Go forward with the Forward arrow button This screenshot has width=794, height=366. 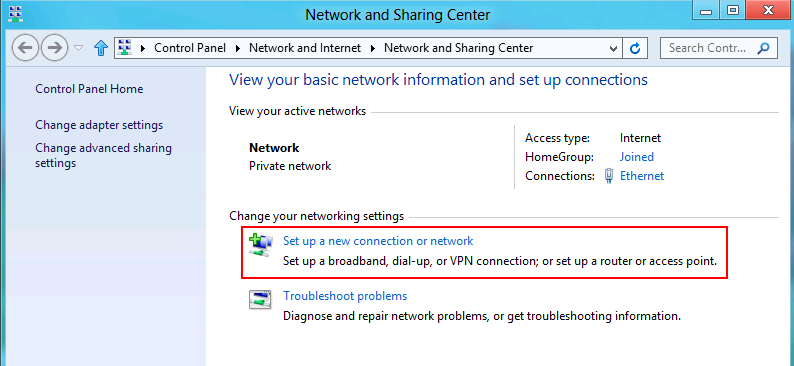[x=54, y=48]
